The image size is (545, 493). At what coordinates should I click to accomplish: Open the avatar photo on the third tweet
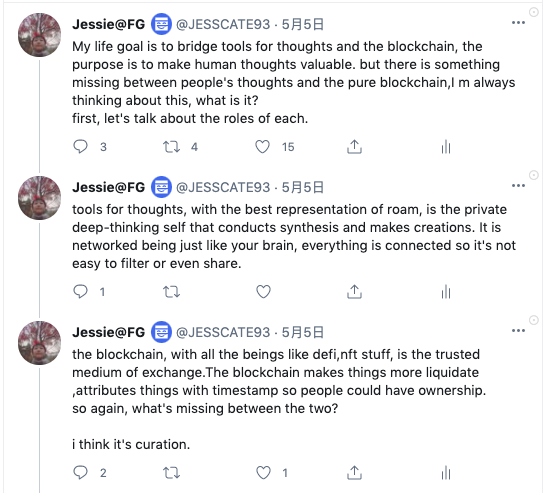point(39,343)
